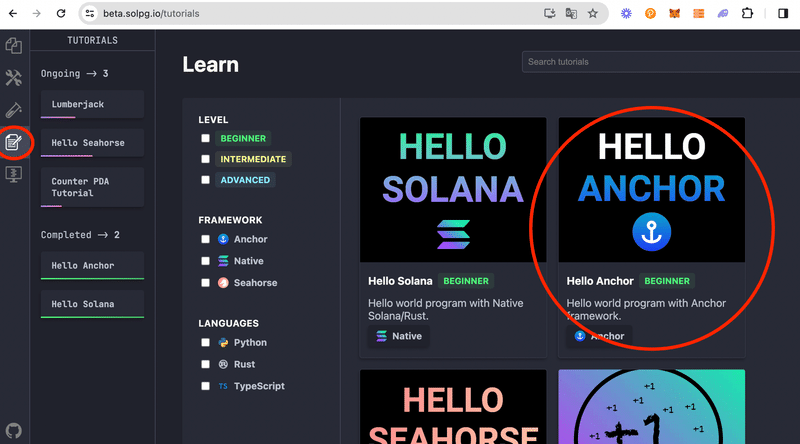Go forward using the browser forward arrow
The width and height of the screenshot is (800, 444).
coord(37,14)
